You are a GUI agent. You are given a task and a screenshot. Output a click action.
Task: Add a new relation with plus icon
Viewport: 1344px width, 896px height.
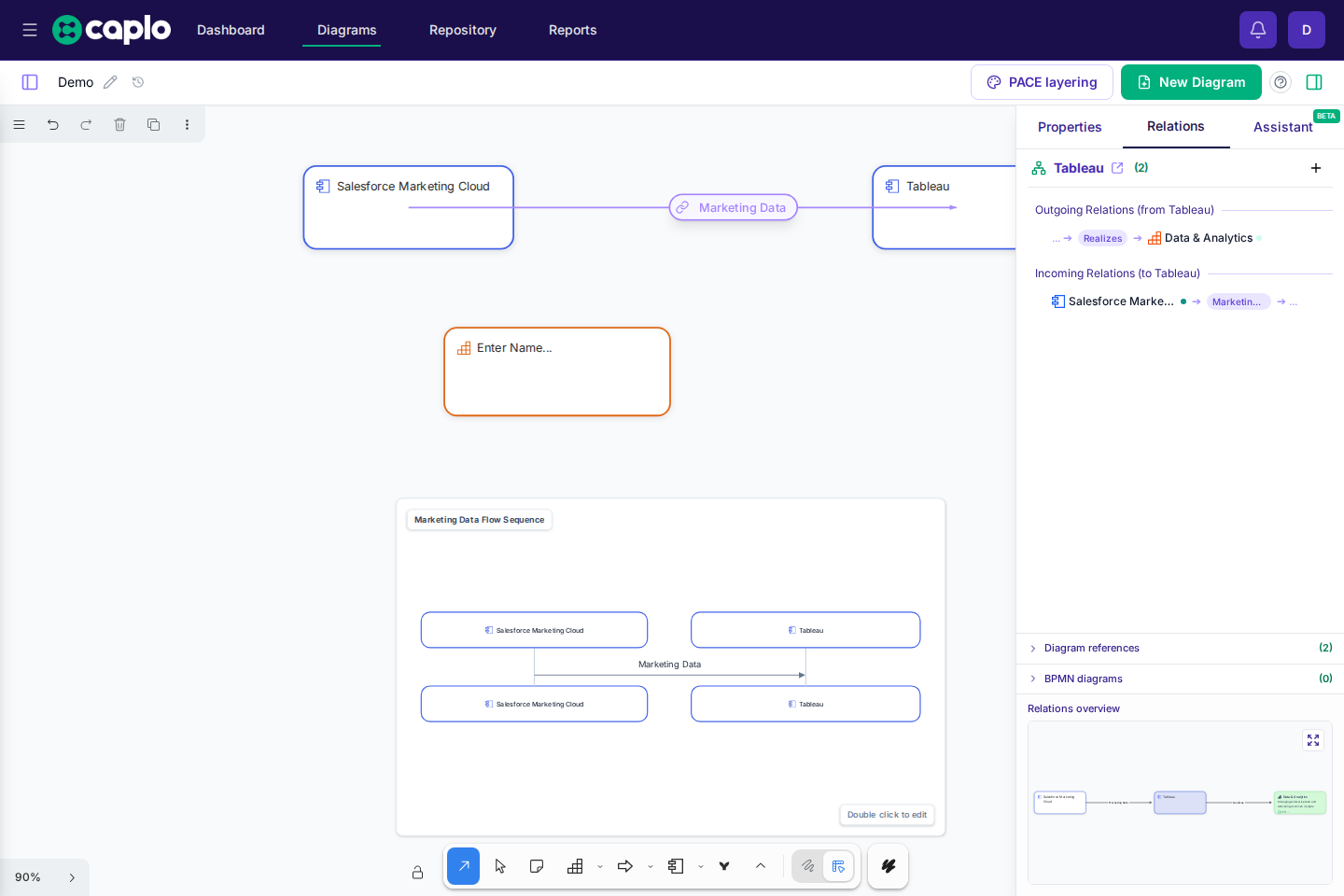tap(1316, 168)
